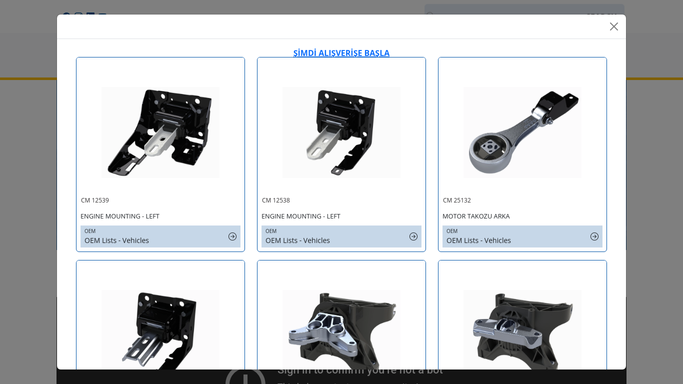This screenshot has width=683, height=384.
Task: Open CM 12538 engine mounting product image
Action: coord(341,132)
